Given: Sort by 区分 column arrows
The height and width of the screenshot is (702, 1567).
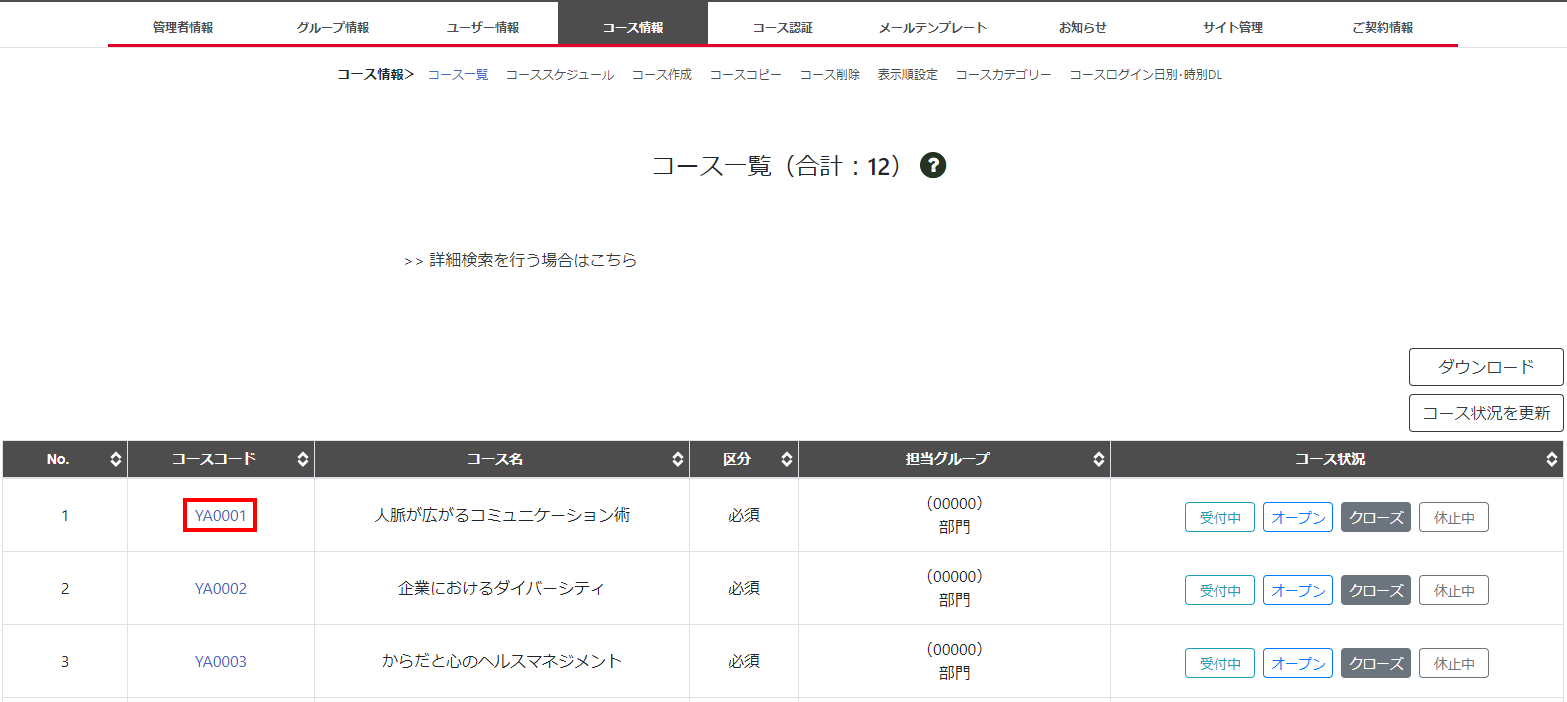Looking at the screenshot, I should (x=787, y=460).
